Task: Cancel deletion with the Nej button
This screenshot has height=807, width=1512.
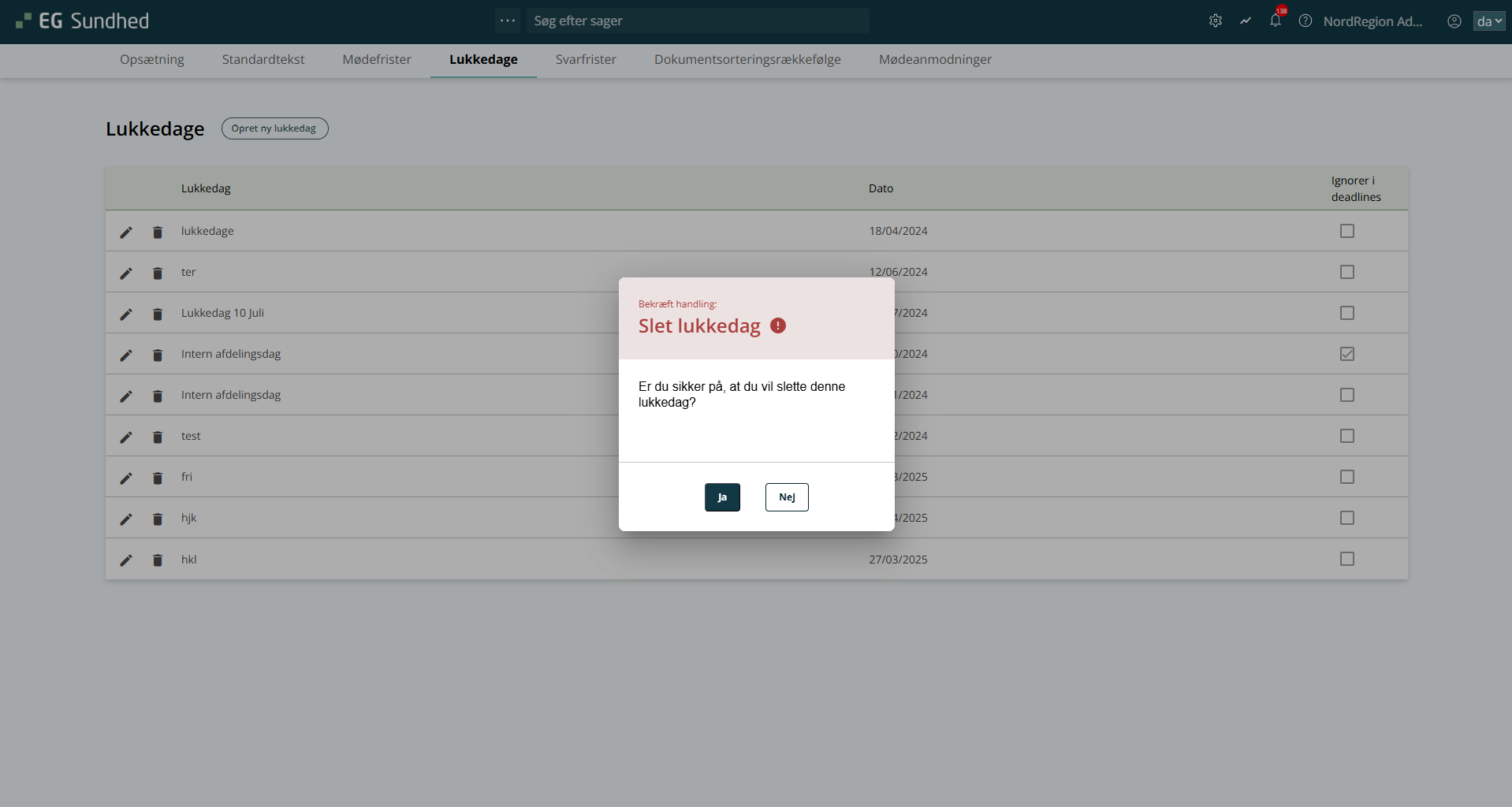Action: coord(787,497)
